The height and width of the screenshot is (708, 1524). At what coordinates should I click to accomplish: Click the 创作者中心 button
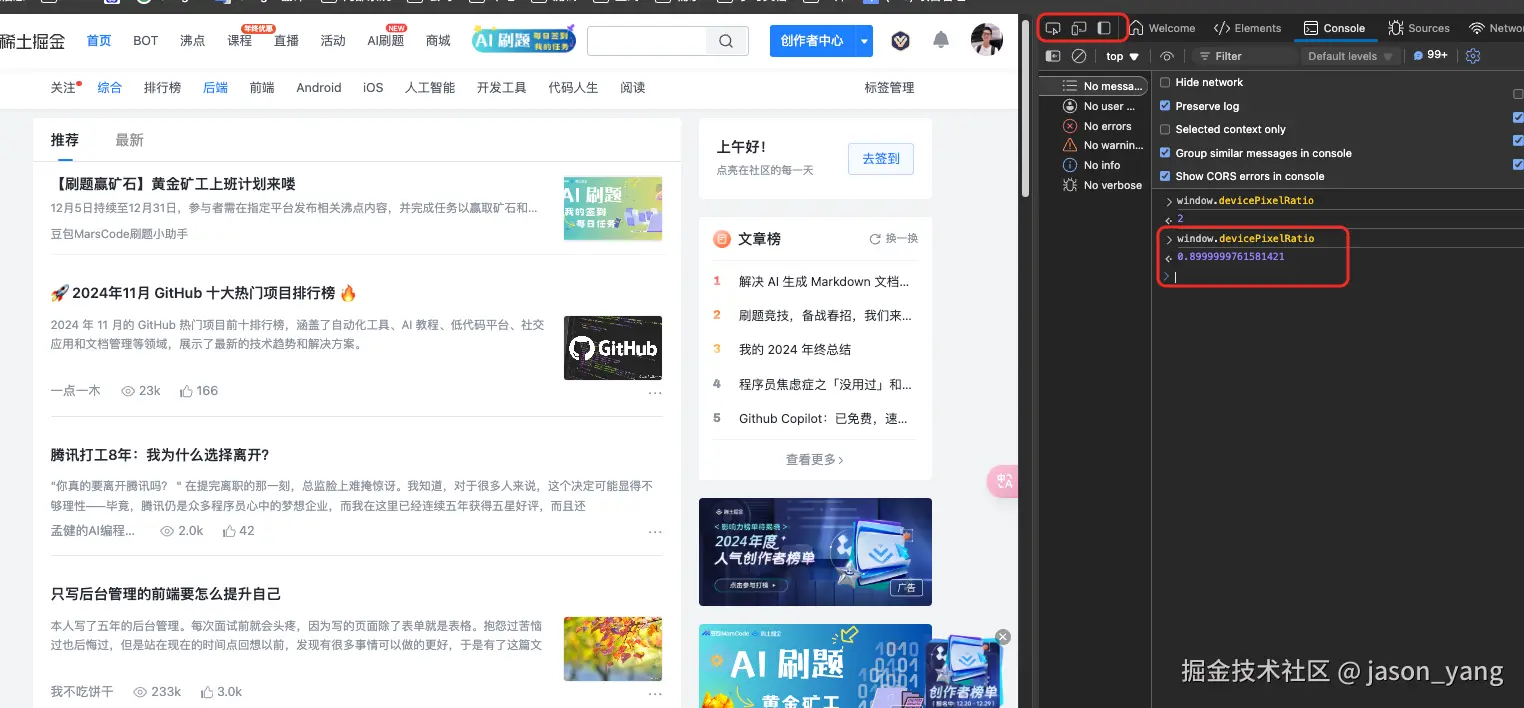click(x=812, y=41)
